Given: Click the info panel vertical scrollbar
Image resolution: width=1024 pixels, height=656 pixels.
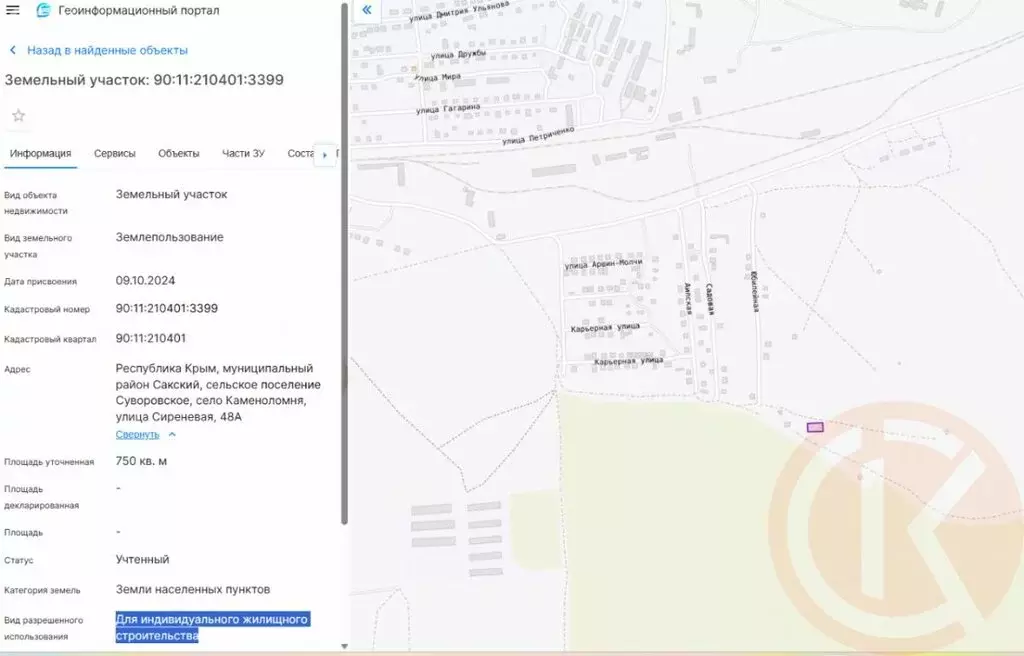Looking at the screenshot, I should tap(345, 300).
